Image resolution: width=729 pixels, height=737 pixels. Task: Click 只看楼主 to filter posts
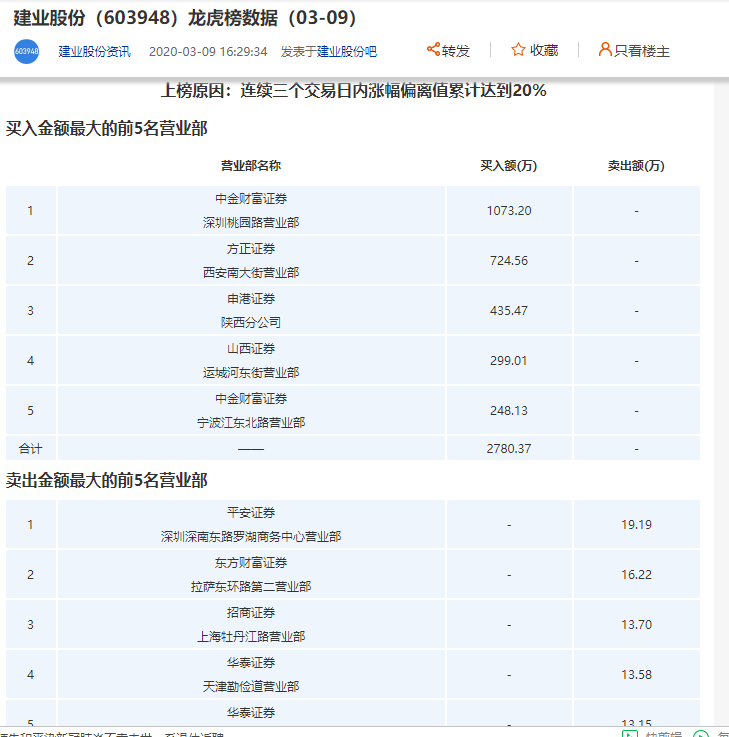pos(642,51)
